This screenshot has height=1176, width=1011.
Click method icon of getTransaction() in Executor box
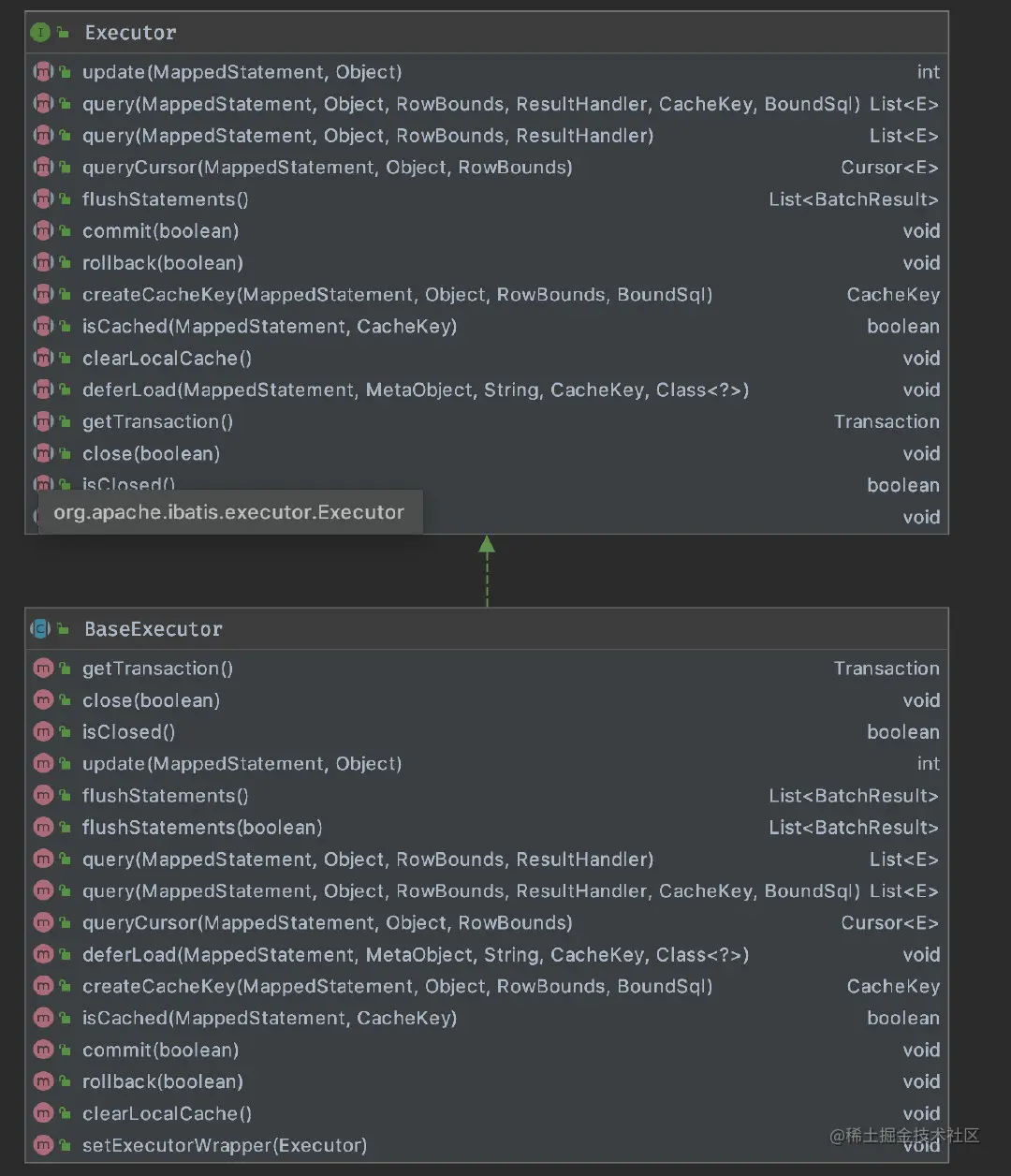43,422
